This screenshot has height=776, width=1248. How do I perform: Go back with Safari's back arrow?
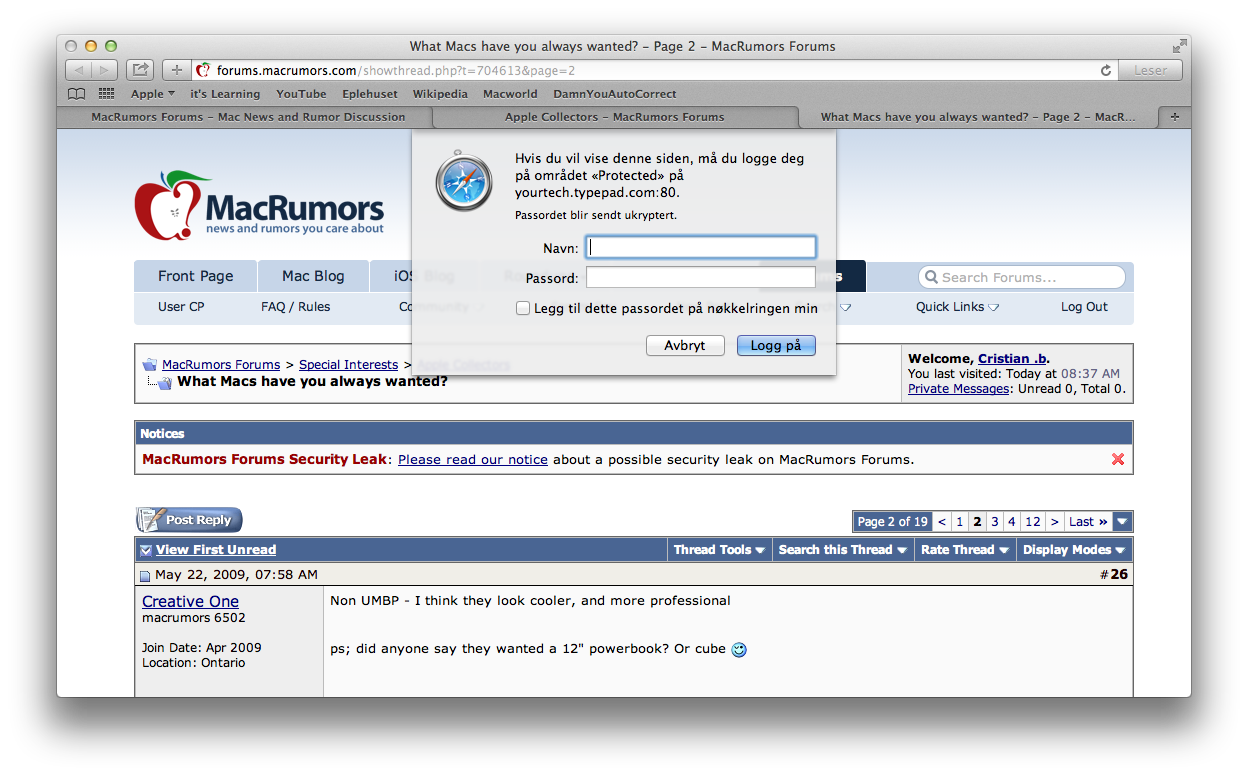[79, 70]
